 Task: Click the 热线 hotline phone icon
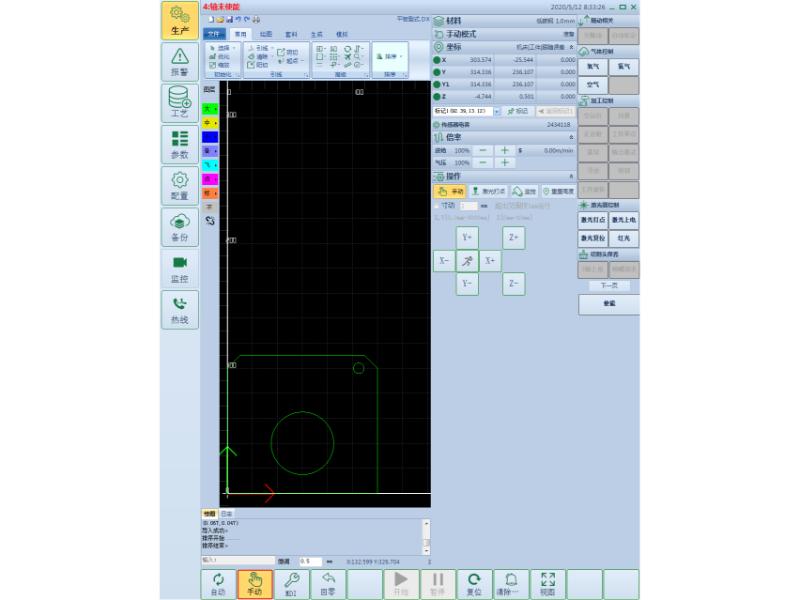pos(179,309)
